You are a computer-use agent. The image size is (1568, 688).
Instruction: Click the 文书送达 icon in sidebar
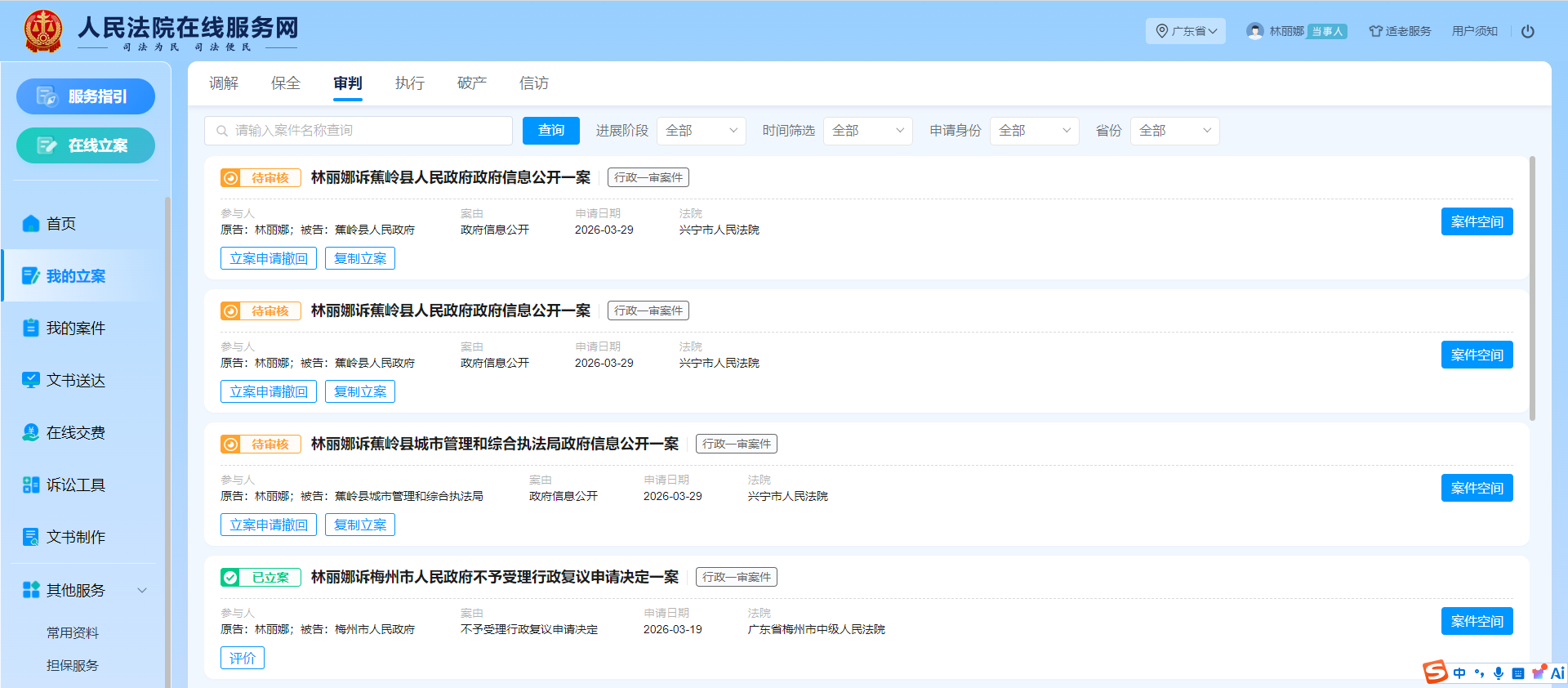pyautogui.click(x=31, y=380)
